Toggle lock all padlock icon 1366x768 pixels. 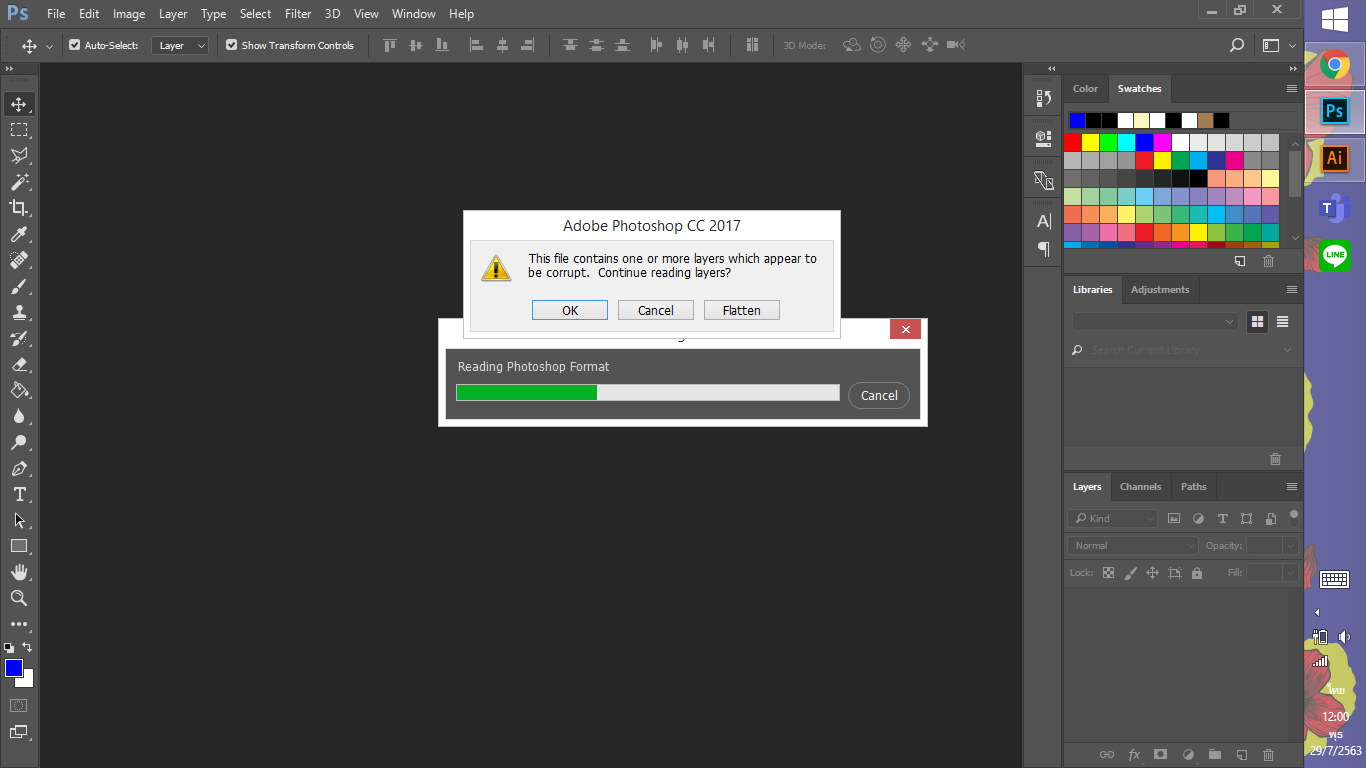click(x=1197, y=573)
